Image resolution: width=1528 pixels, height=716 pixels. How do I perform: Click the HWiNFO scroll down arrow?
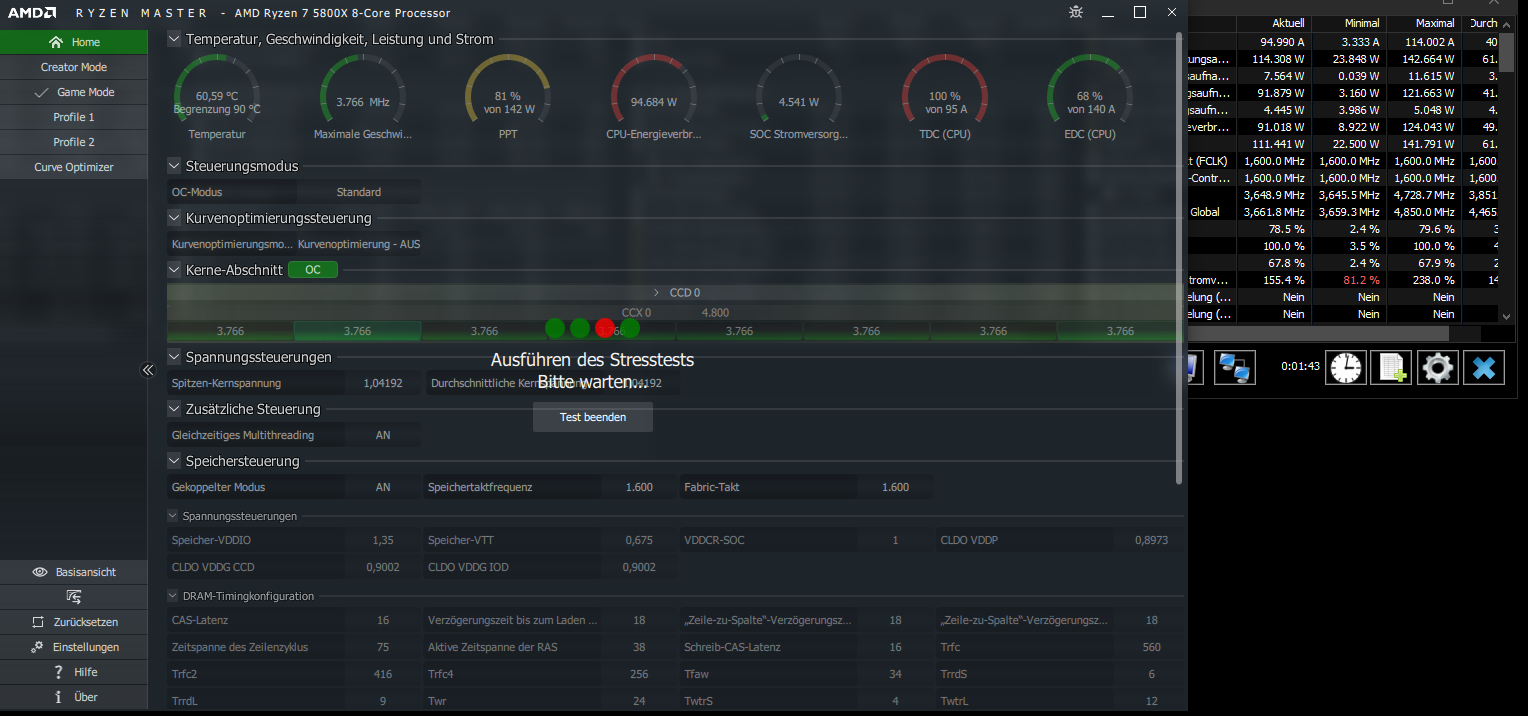point(1508,316)
